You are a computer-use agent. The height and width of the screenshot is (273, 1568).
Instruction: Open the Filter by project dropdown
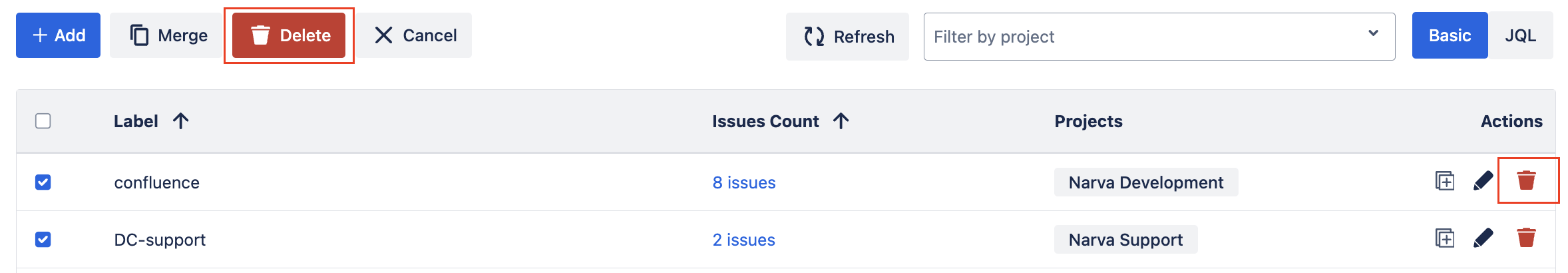point(1145,37)
